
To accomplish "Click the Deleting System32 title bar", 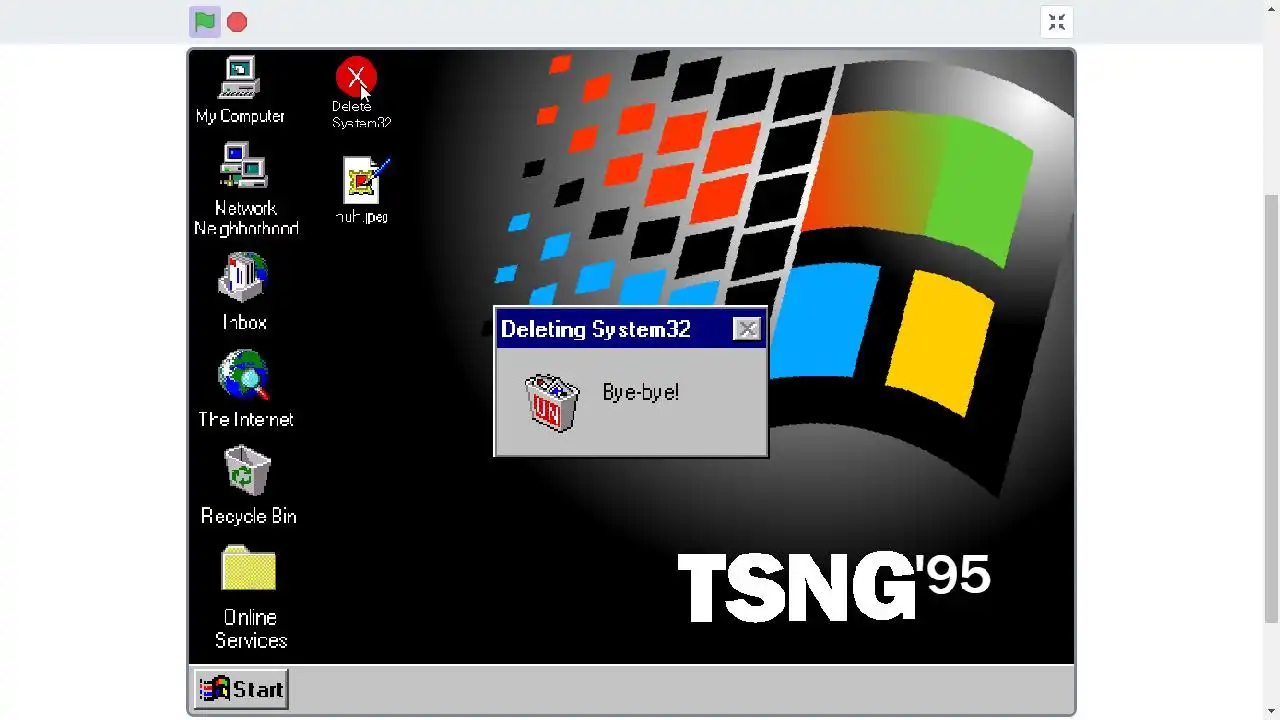I will pyautogui.click(x=631, y=329).
